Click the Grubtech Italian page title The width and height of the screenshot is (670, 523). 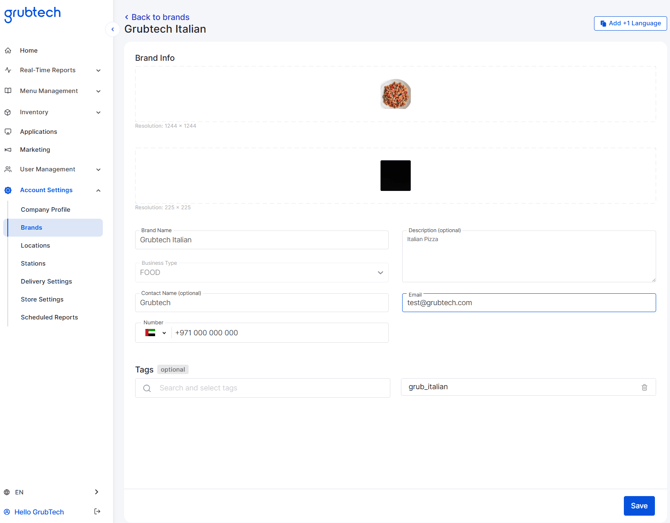(x=165, y=29)
